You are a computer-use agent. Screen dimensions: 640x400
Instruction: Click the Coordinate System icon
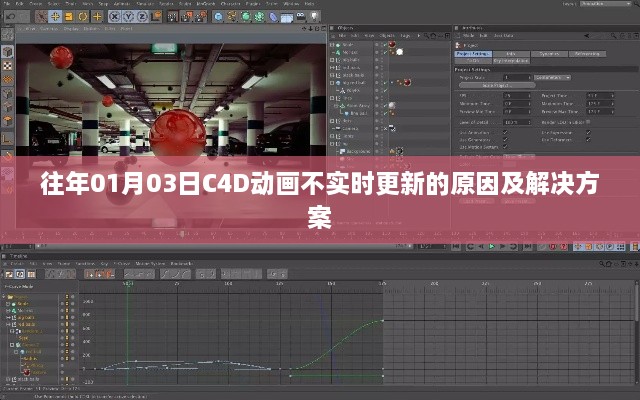tap(156, 17)
